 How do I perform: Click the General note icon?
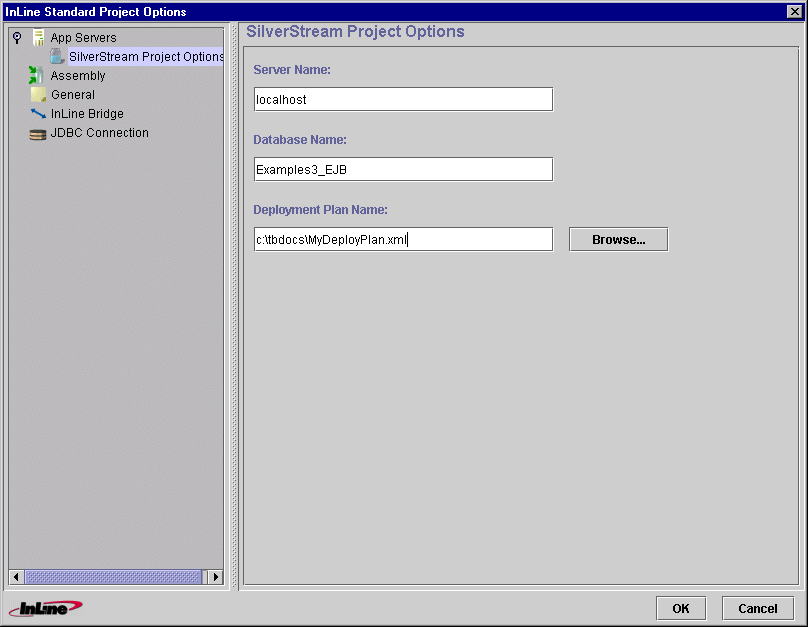38,94
